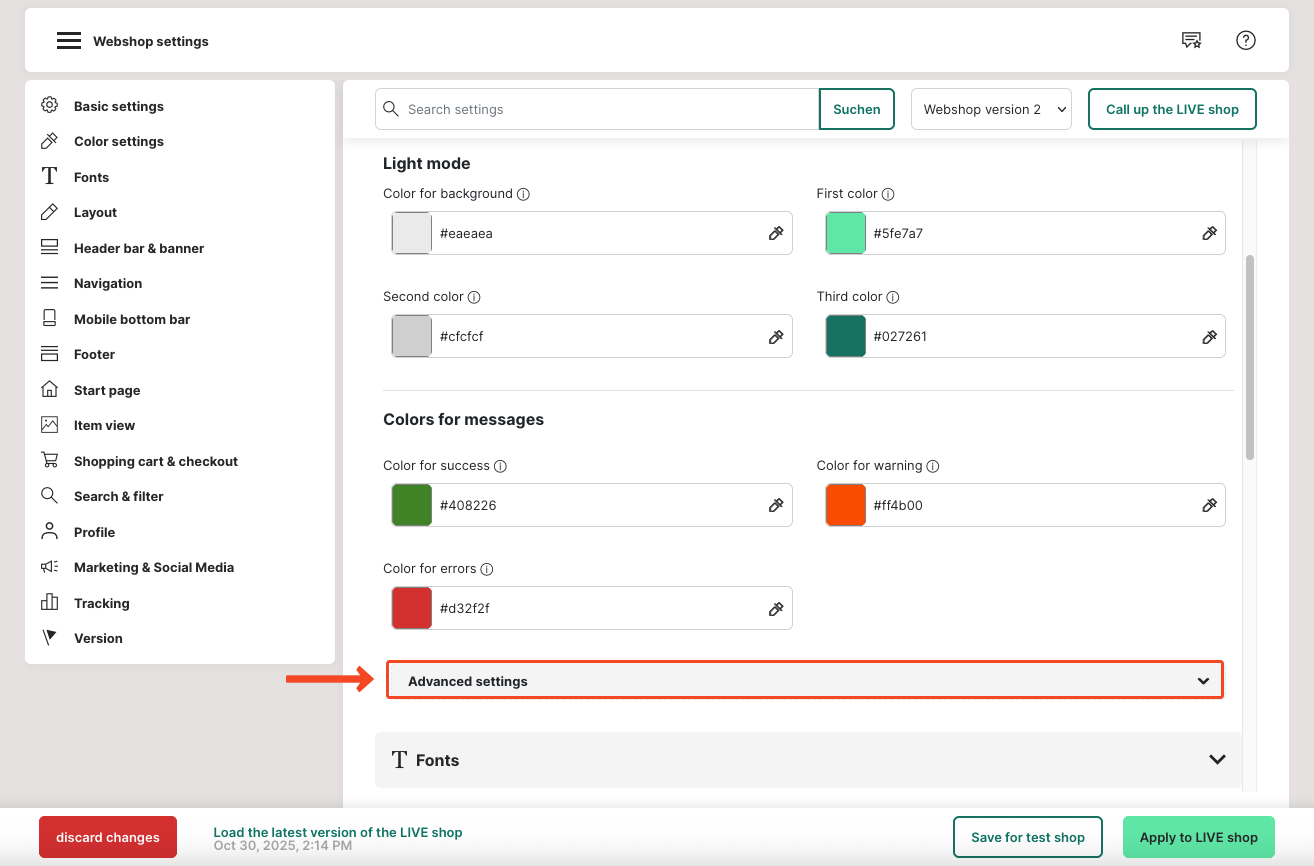
Task: Click info icon next to First color
Action: pos(888,194)
